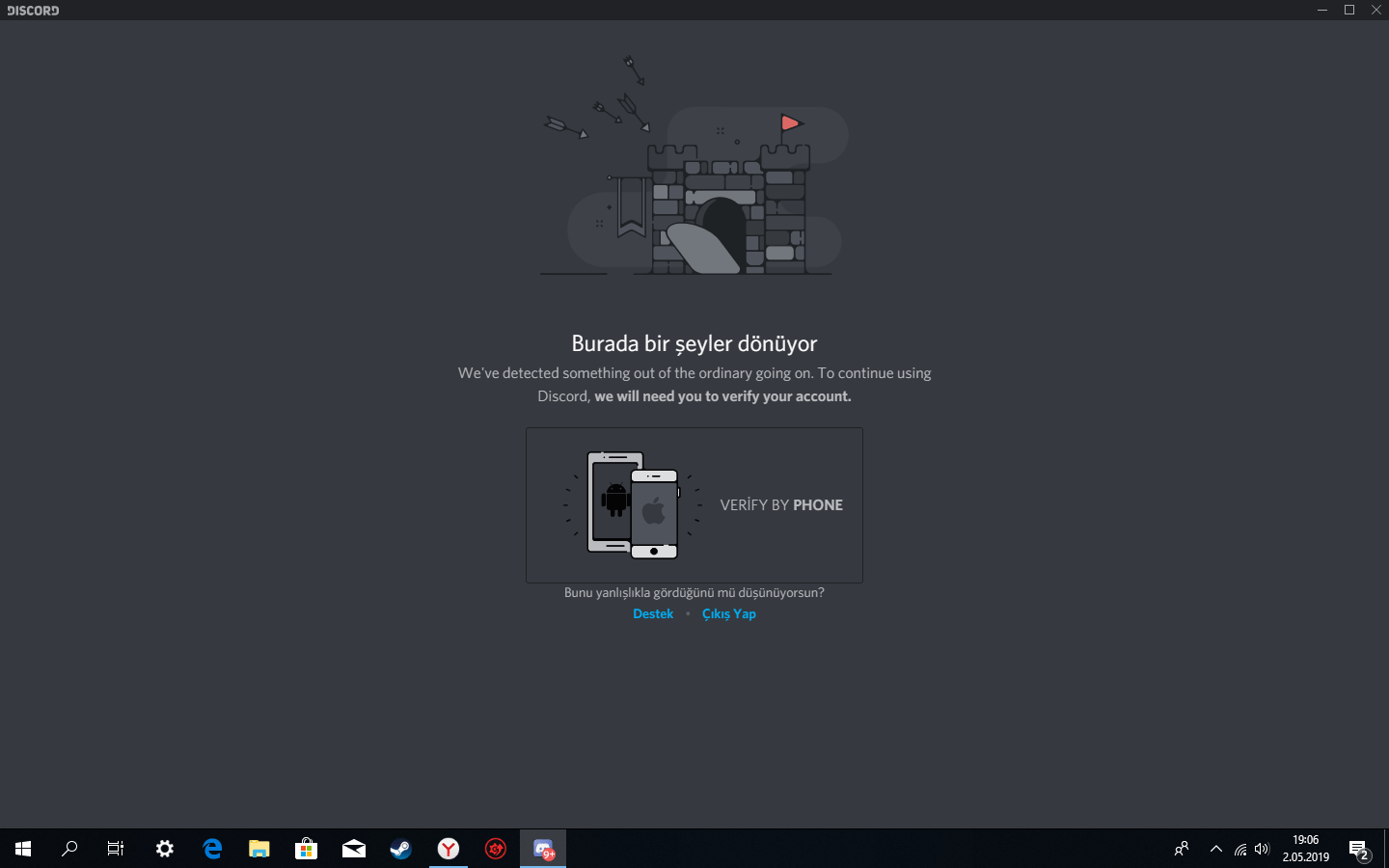
Task: Click the Discord logo in title bar
Action: (x=33, y=11)
